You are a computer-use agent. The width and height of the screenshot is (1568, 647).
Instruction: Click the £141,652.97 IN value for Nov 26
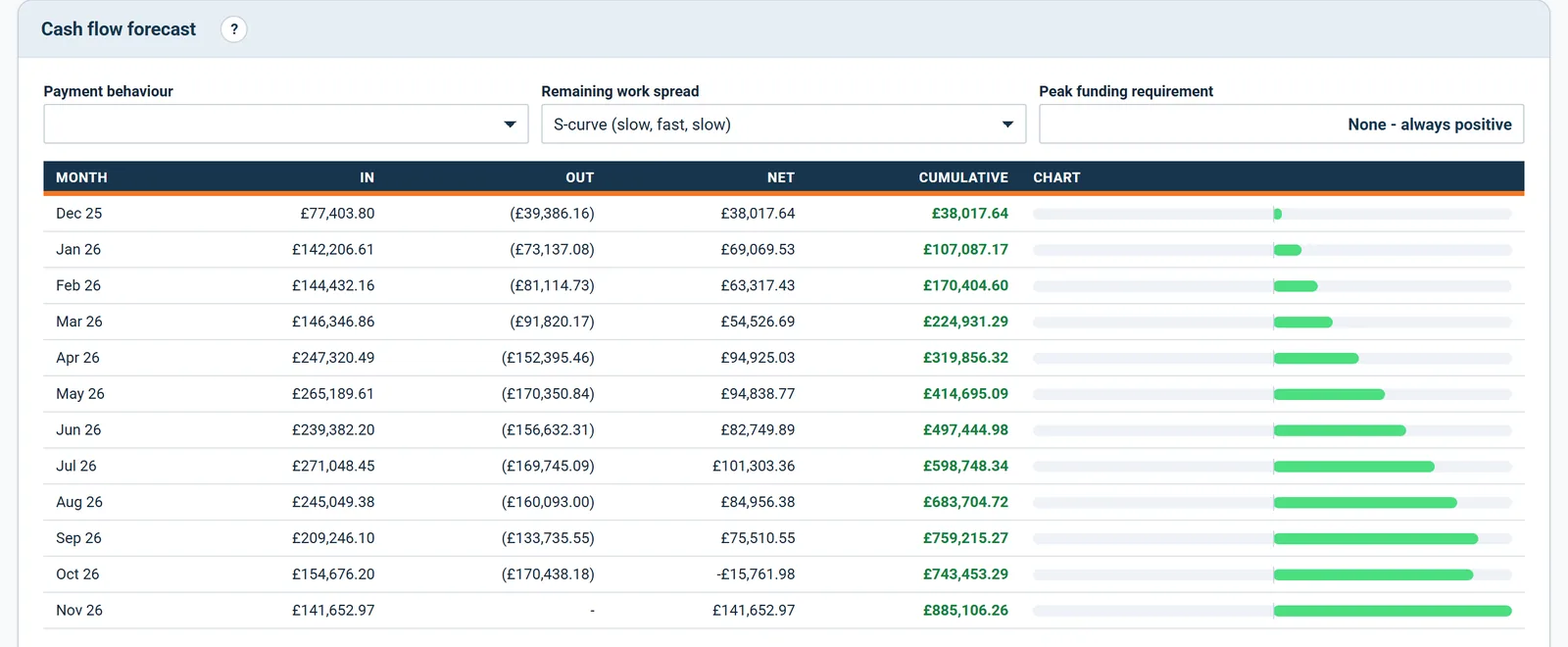click(333, 611)
